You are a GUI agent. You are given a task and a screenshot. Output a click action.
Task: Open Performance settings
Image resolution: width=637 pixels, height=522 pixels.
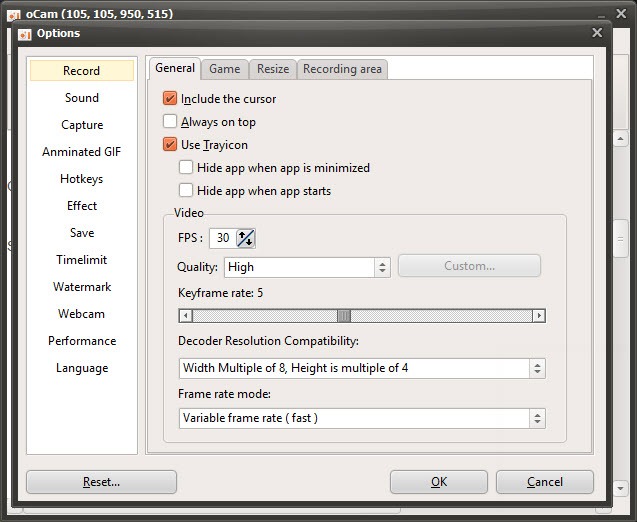[82, 341]
